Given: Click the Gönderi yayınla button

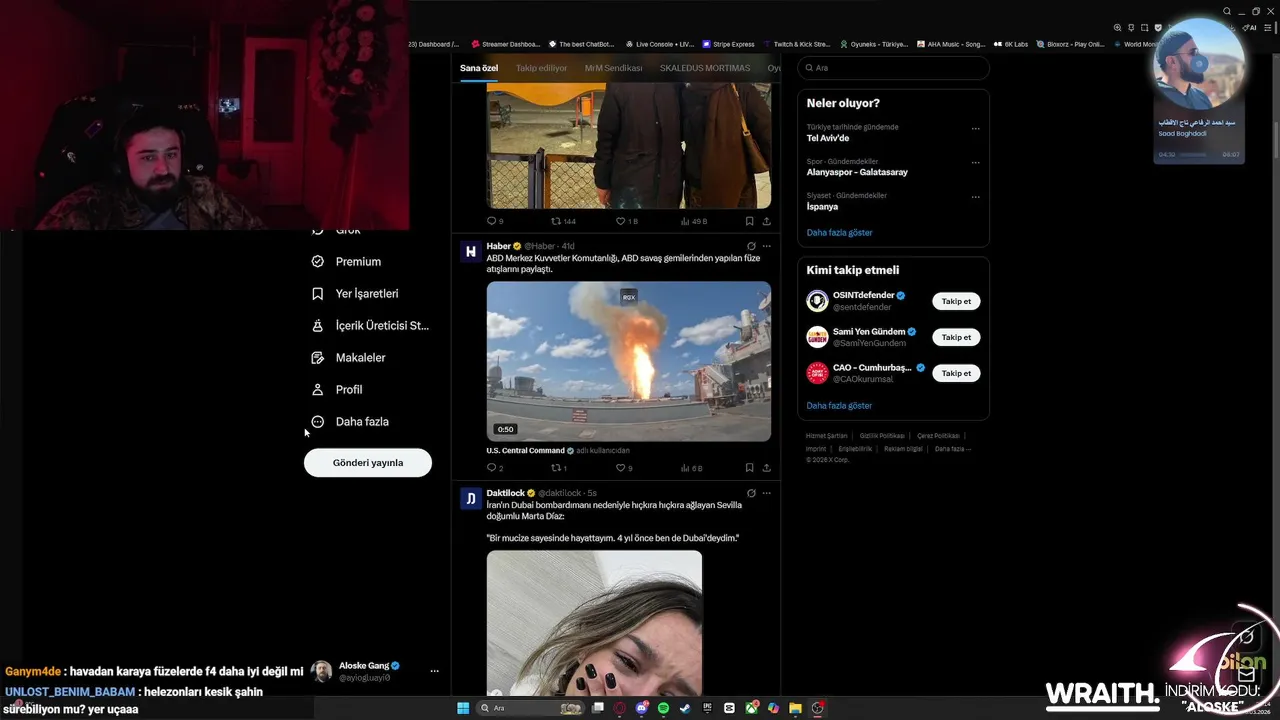Looking at the screenshot, I should pos(368,462).
